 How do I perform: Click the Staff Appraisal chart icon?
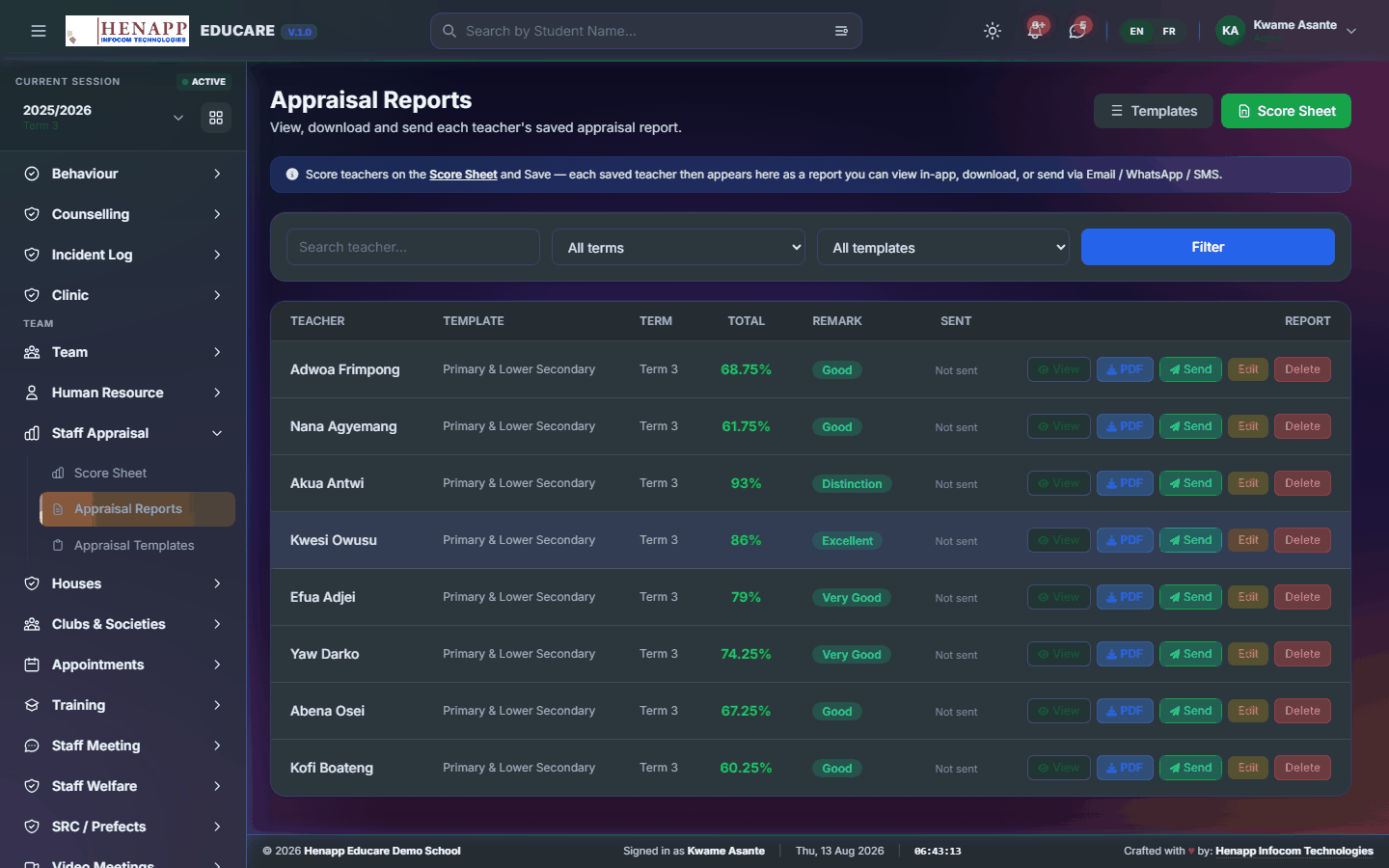(32, 433)
